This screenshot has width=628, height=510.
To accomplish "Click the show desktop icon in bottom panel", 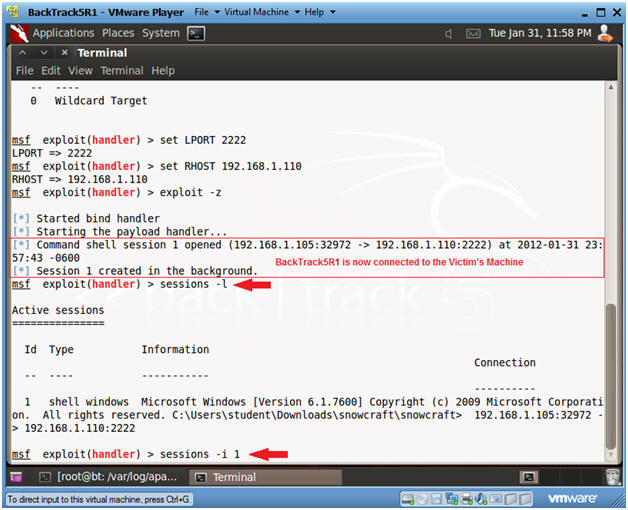I will (16, 477).
